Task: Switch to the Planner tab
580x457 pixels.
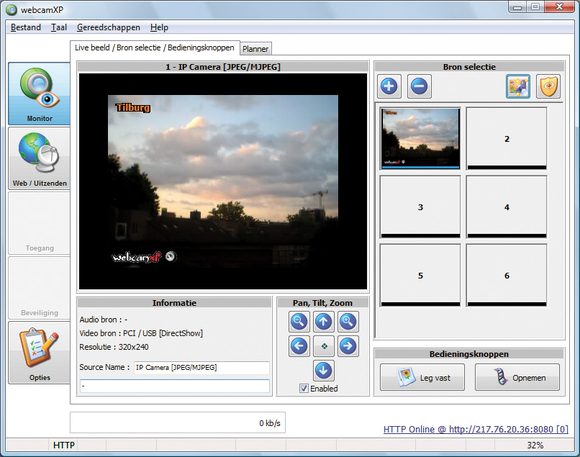Action: [x=255, y=49]
